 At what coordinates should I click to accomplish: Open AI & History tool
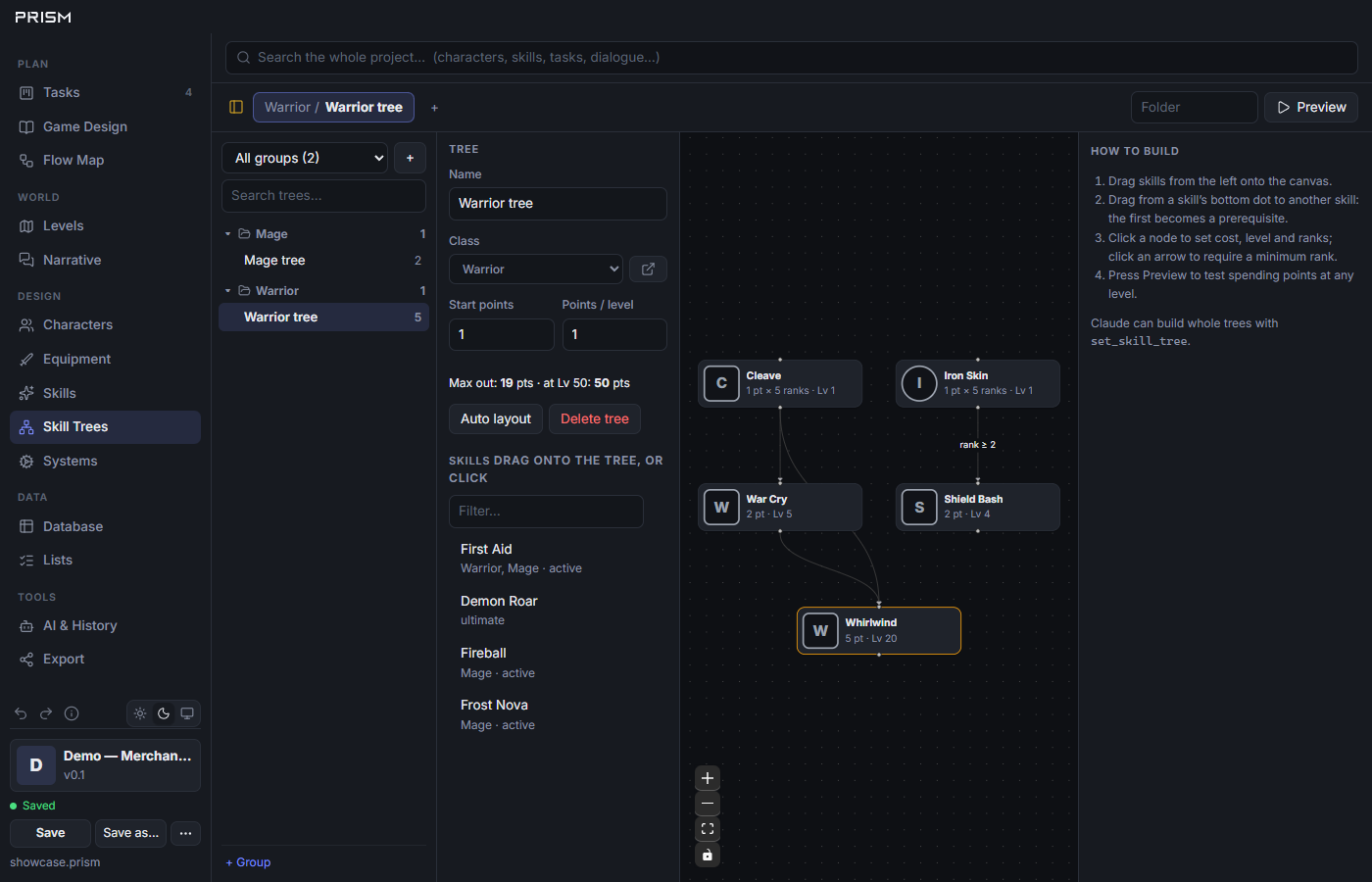point(105,625)
